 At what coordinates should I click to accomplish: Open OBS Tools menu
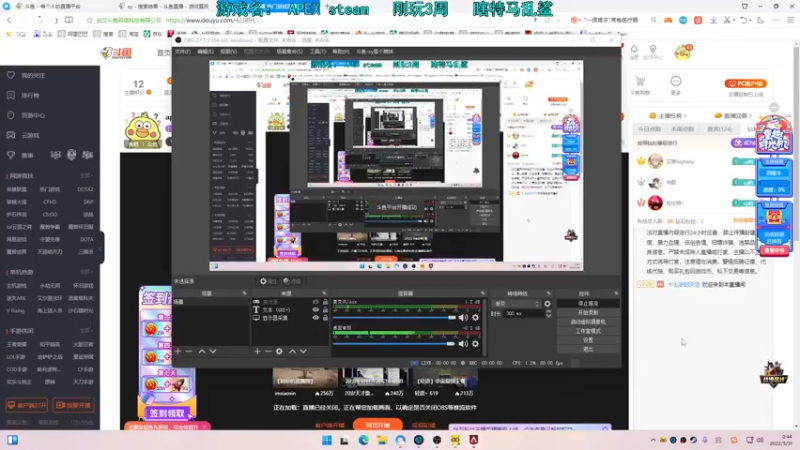(x=317, y=52)
